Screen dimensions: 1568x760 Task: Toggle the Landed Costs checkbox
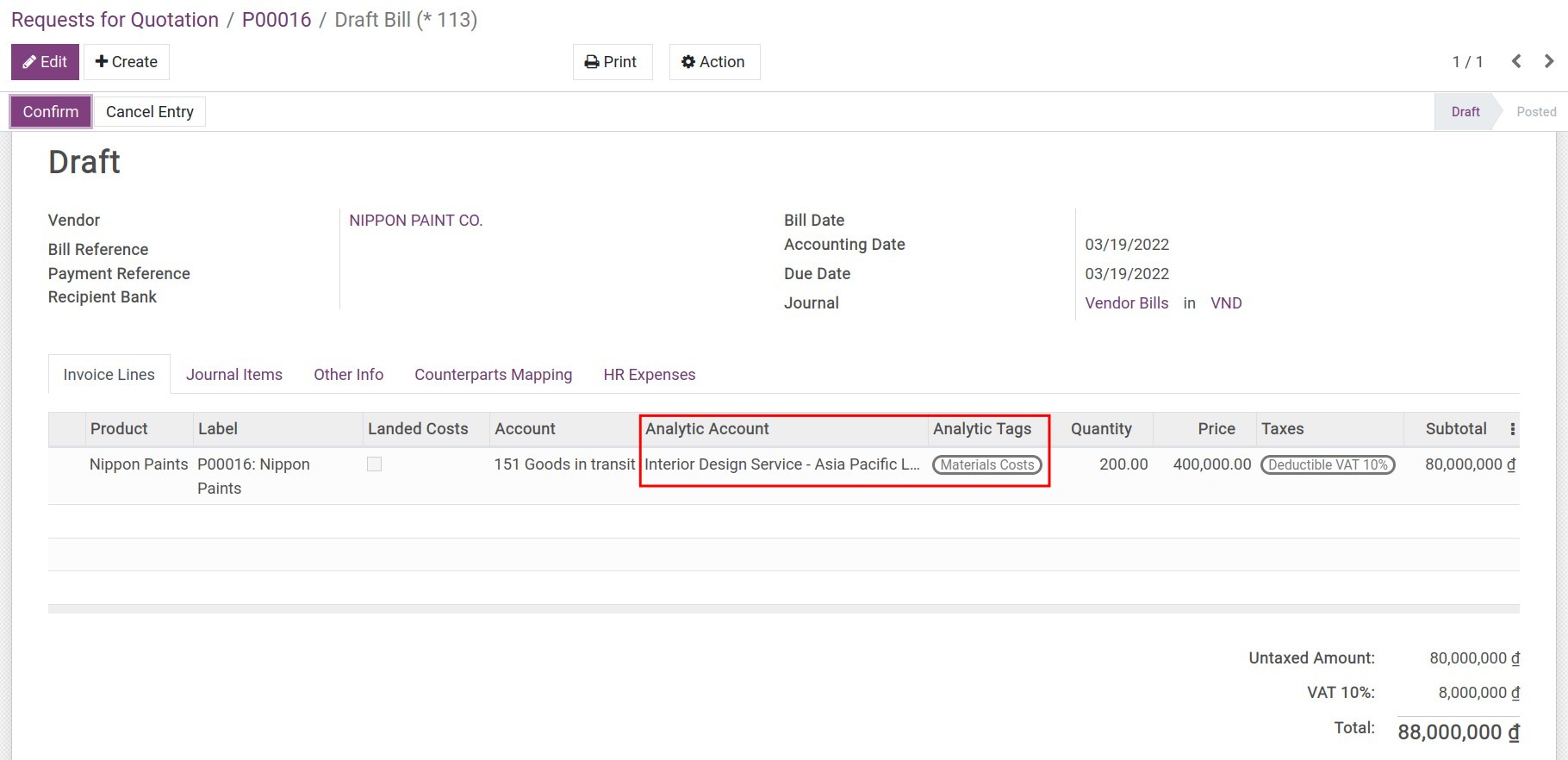(x=374, y=464)
